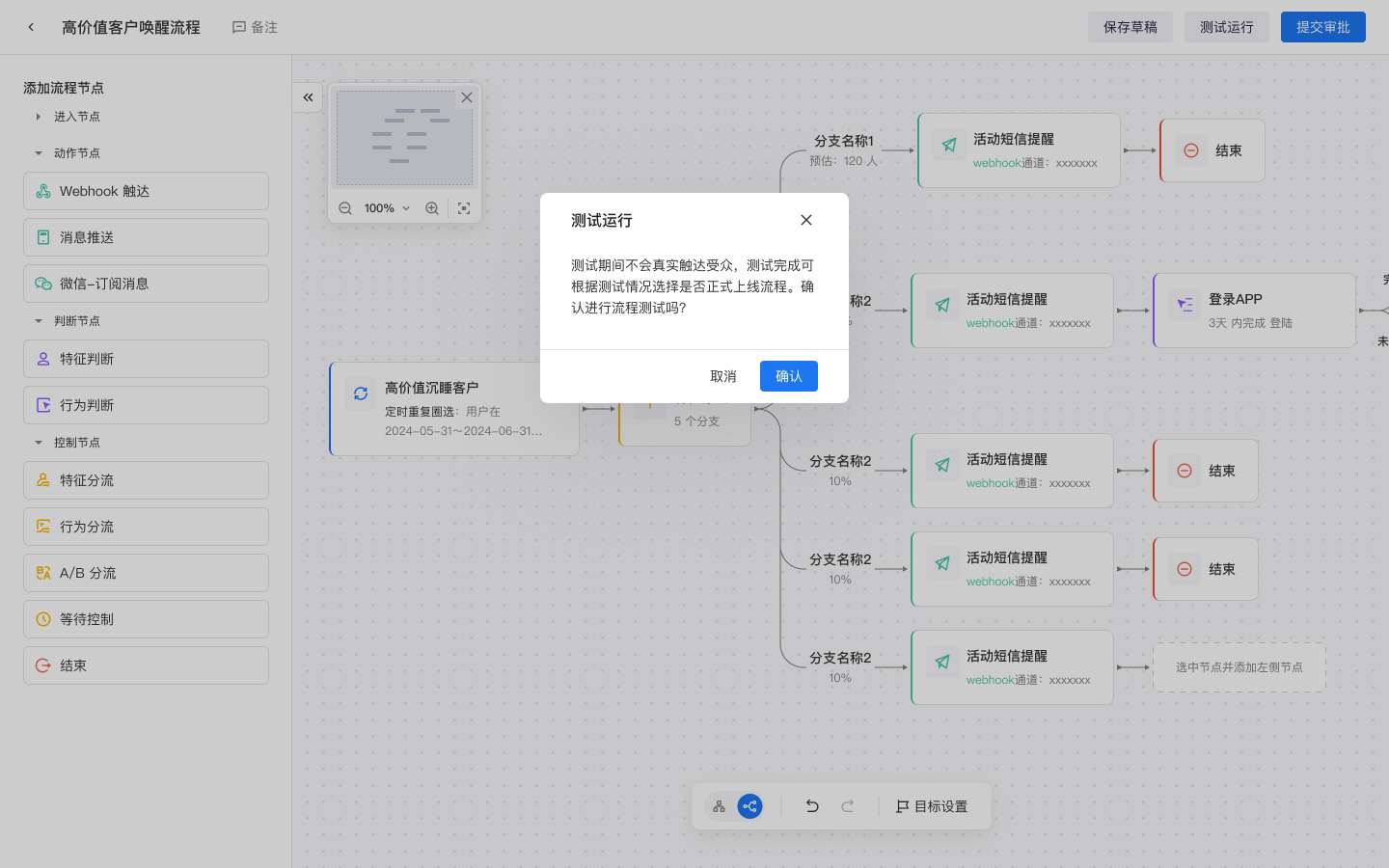Click the 分支名称1 branch label
Viewport: 1389px width, 868px height.
844,141
